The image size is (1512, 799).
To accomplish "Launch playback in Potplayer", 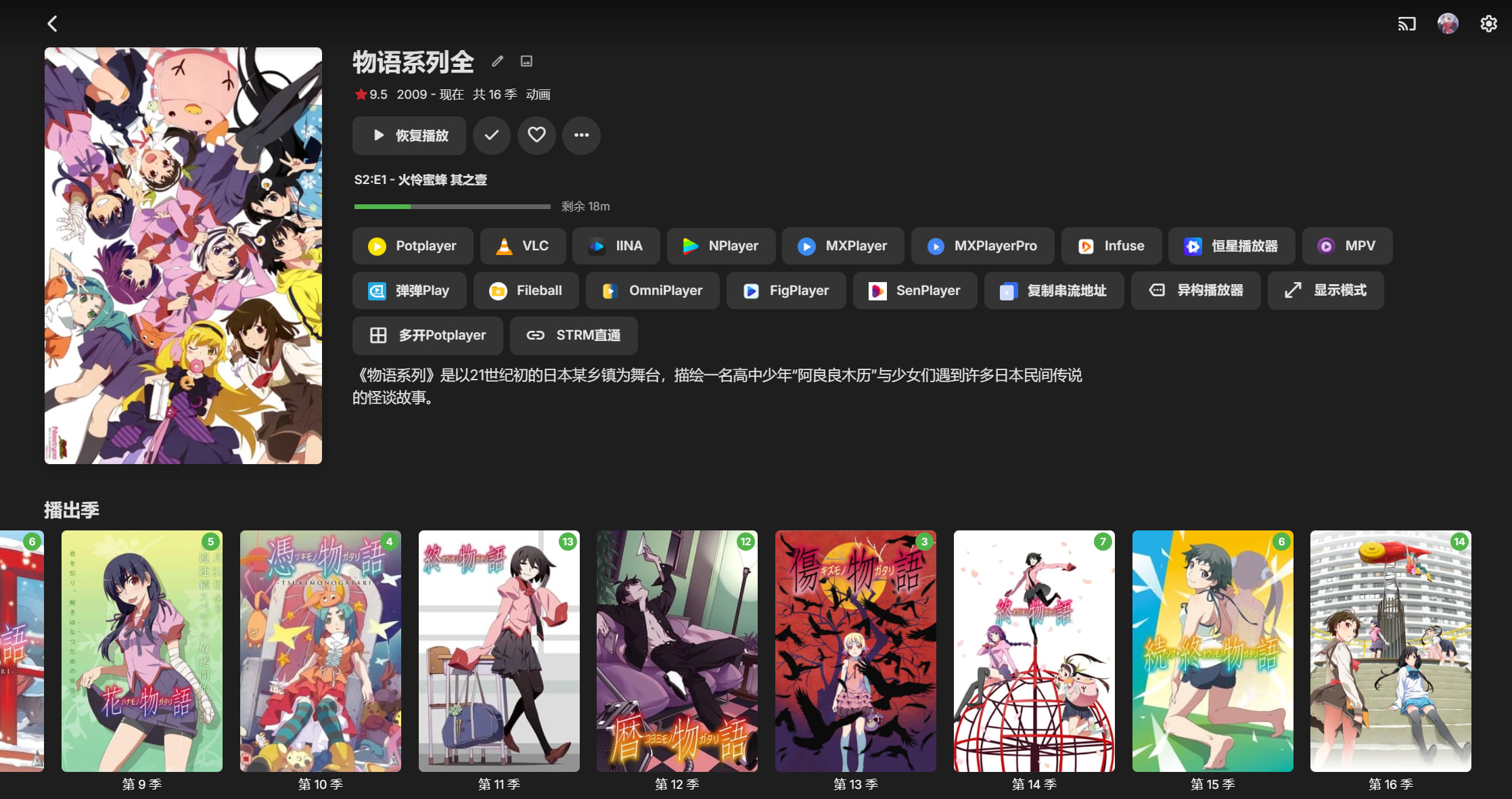I will 413,246.
